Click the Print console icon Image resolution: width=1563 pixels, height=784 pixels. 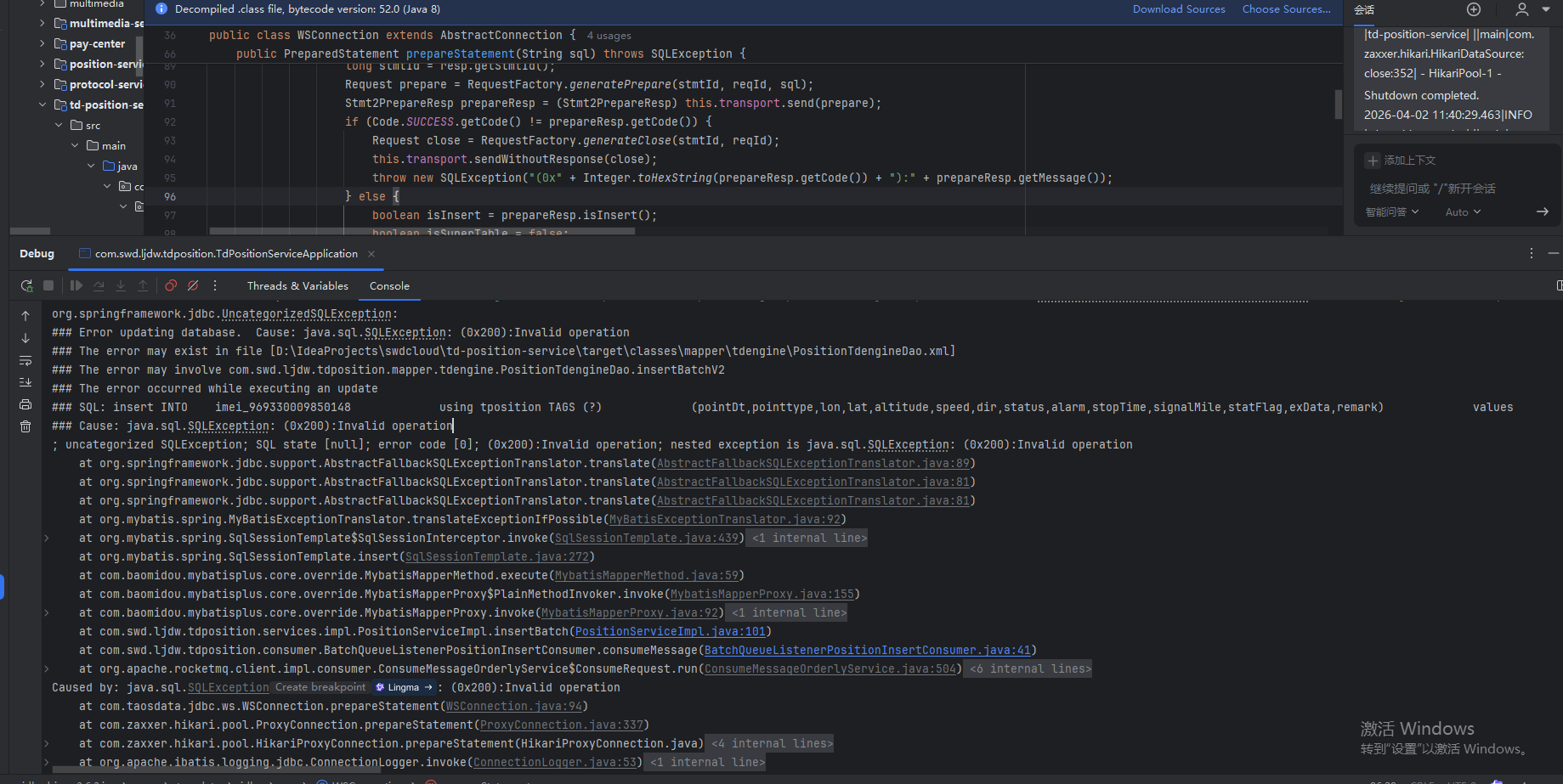(x=25, y=404)
